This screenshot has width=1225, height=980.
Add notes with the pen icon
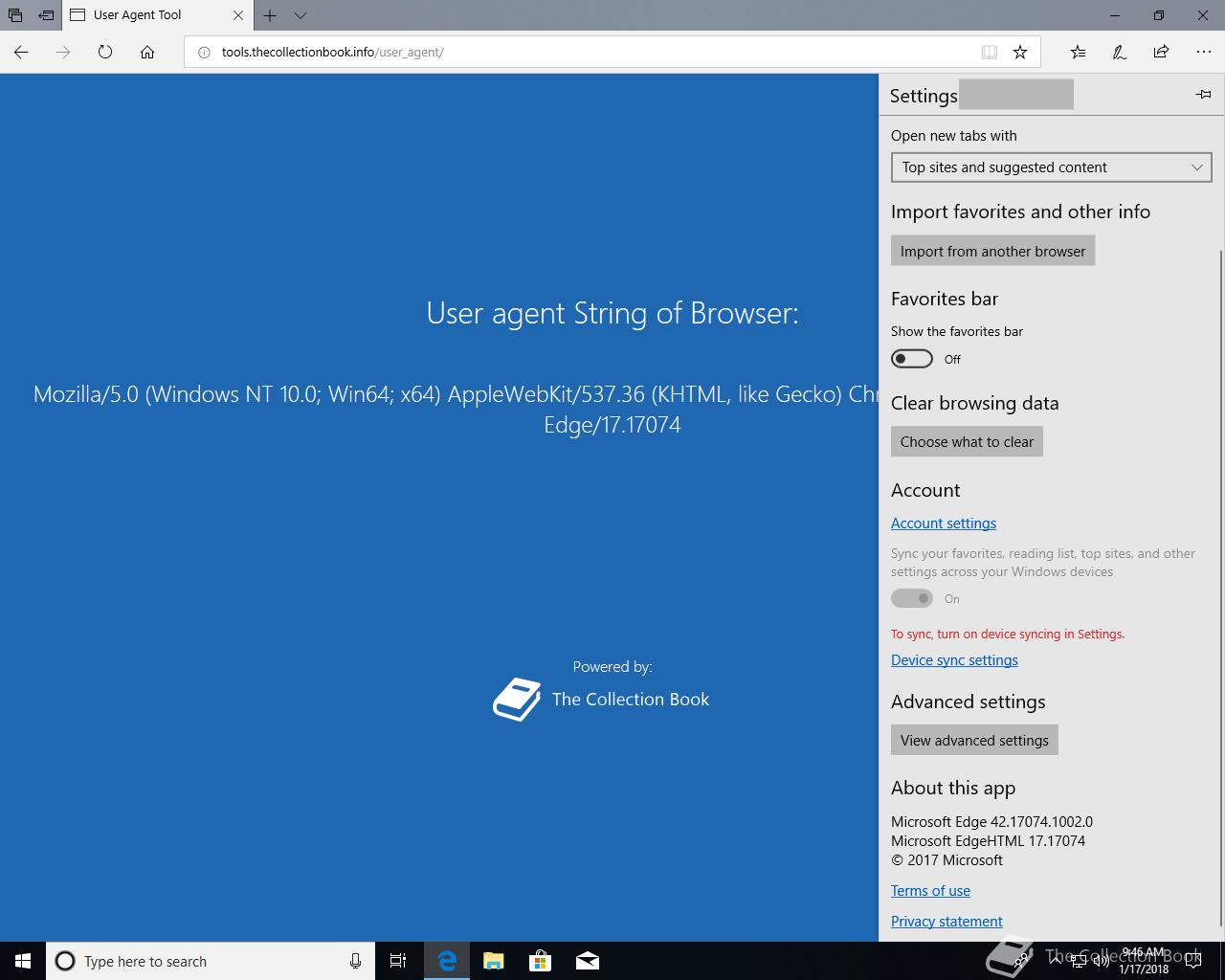tap(1119, 53)
